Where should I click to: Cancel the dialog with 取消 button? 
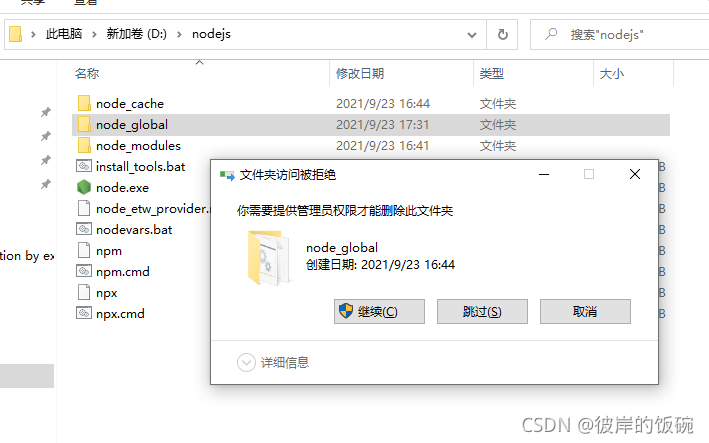coord(585,311)
